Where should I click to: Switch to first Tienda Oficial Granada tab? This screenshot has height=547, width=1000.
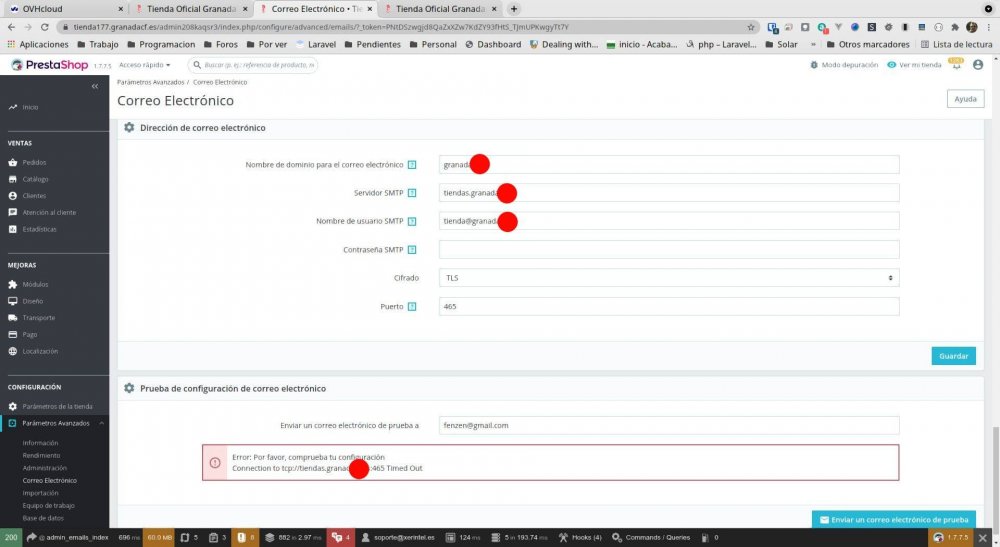pos(191,9)
